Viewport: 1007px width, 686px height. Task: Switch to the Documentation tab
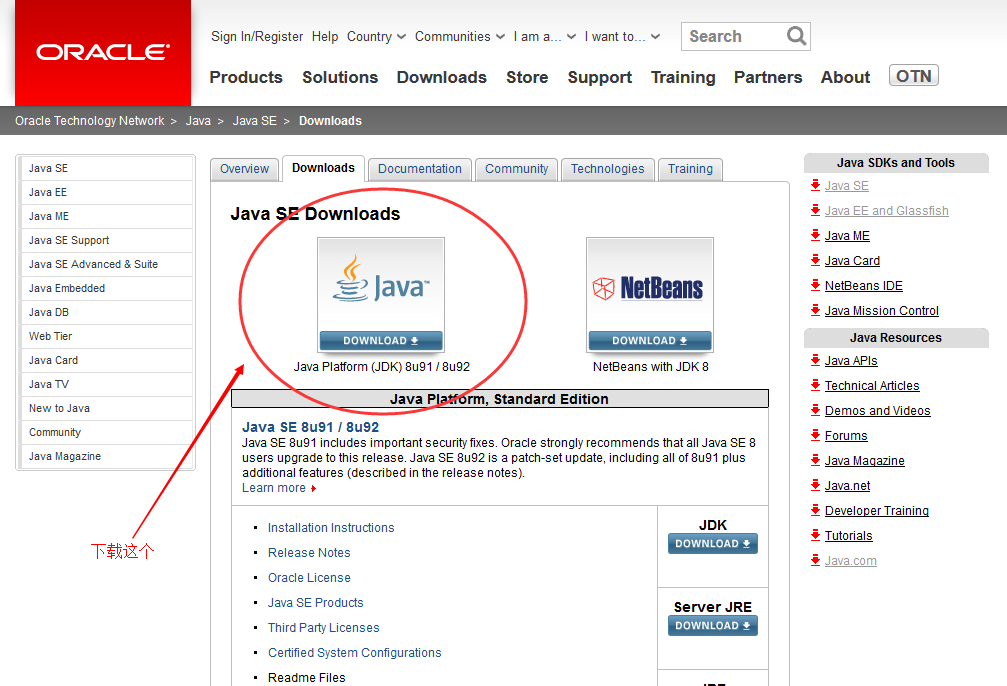[x=420, y=169]
